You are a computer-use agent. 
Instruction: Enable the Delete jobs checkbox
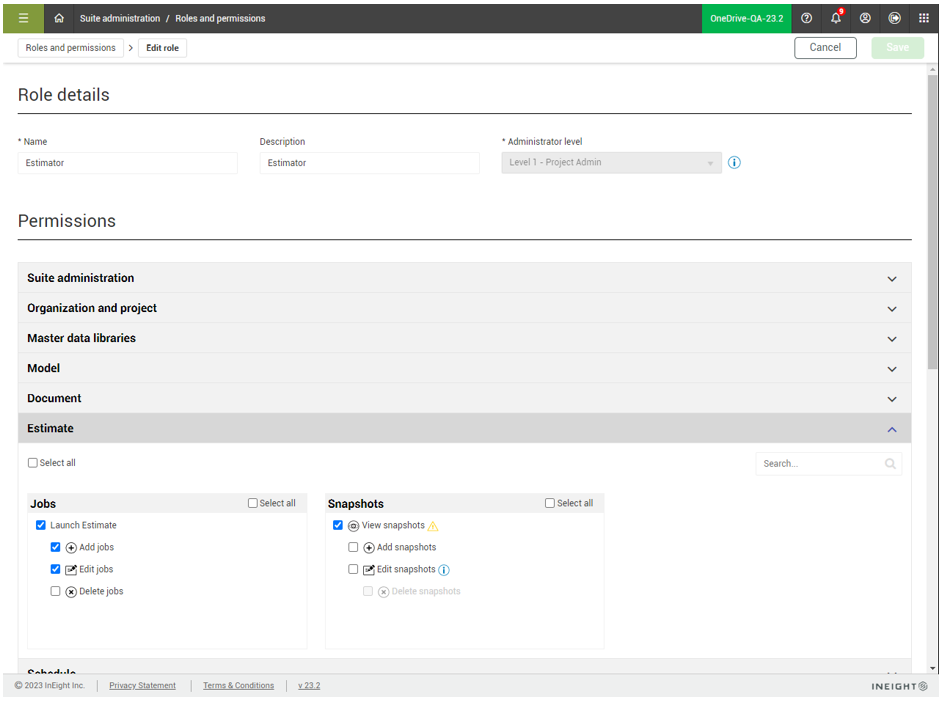[56, 591]
